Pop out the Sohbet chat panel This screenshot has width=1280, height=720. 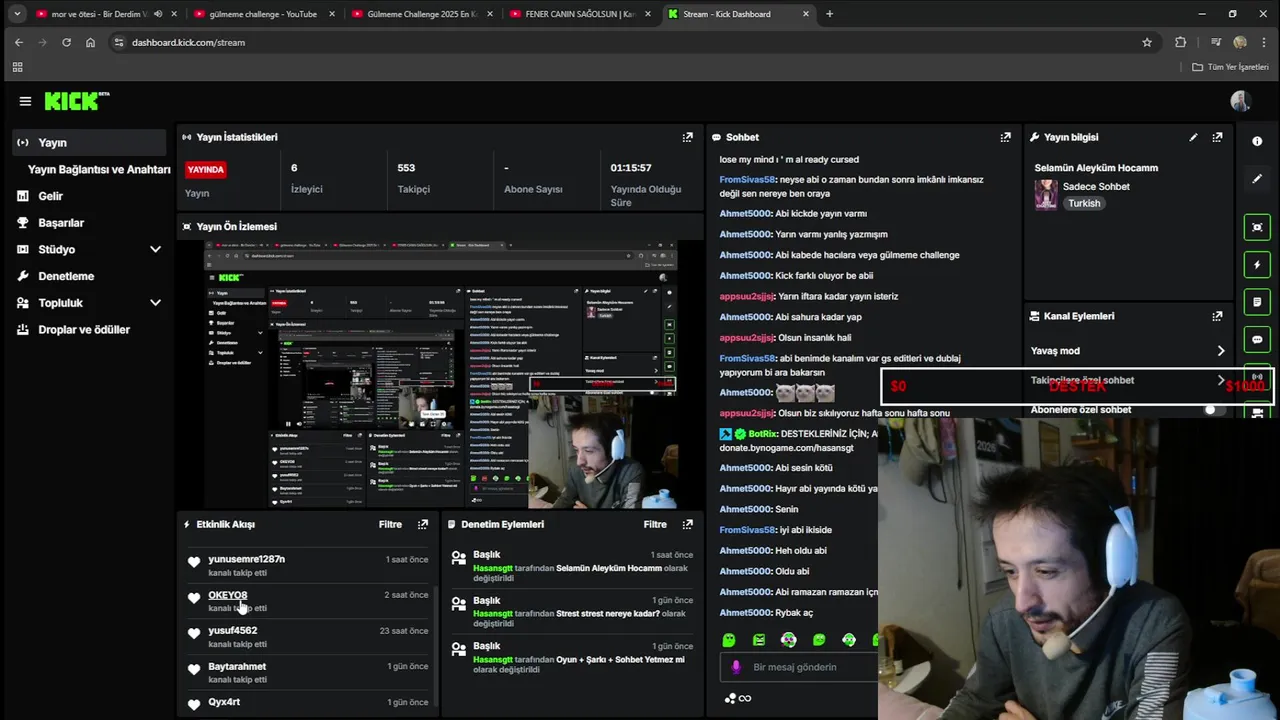click(1005, 137)
